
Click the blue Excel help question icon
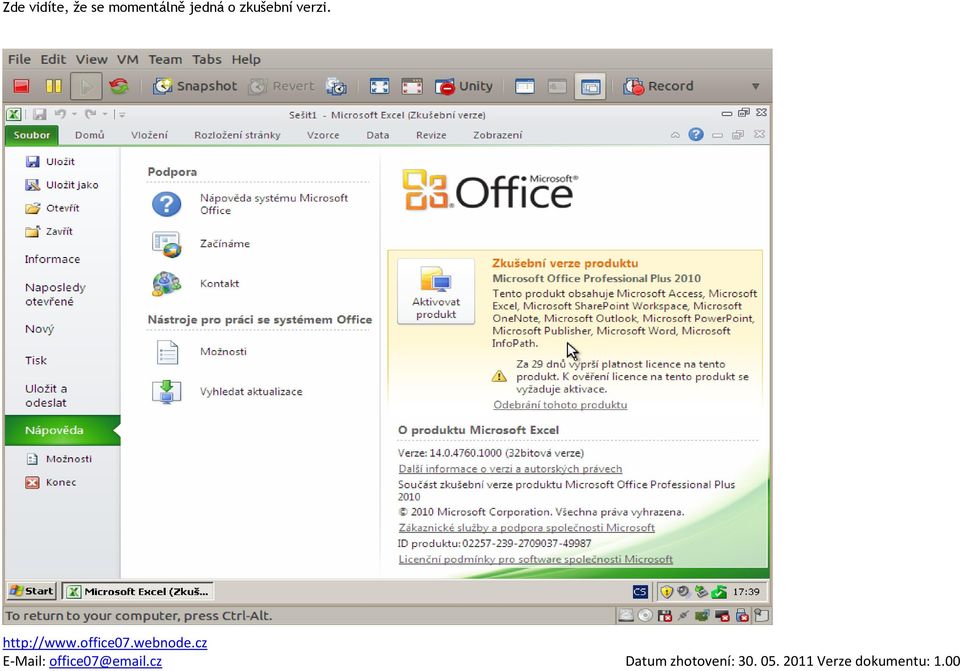pyautogui.click(x=696, y=135)
